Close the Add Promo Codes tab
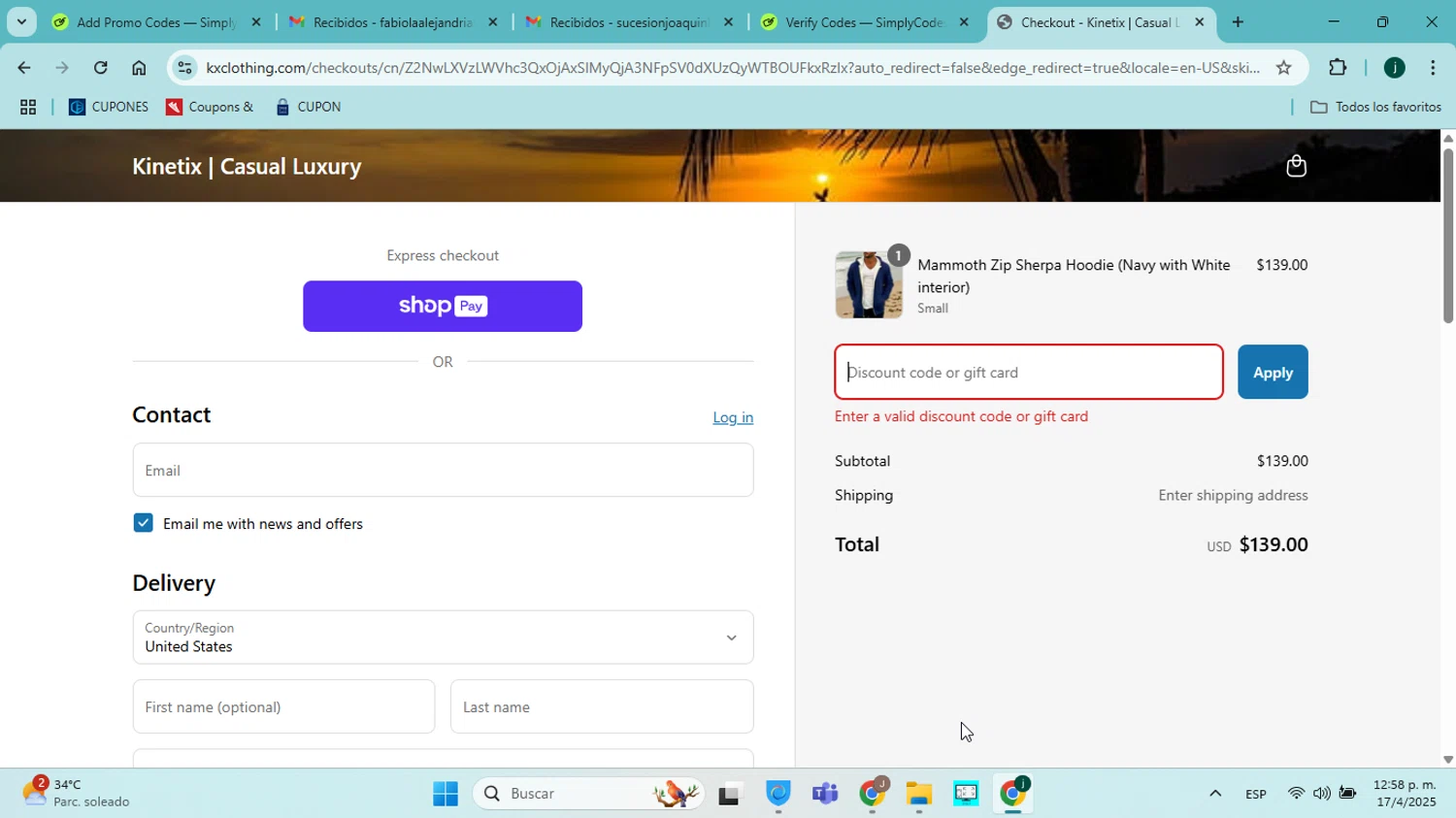1456x818 pixels. 256,22
